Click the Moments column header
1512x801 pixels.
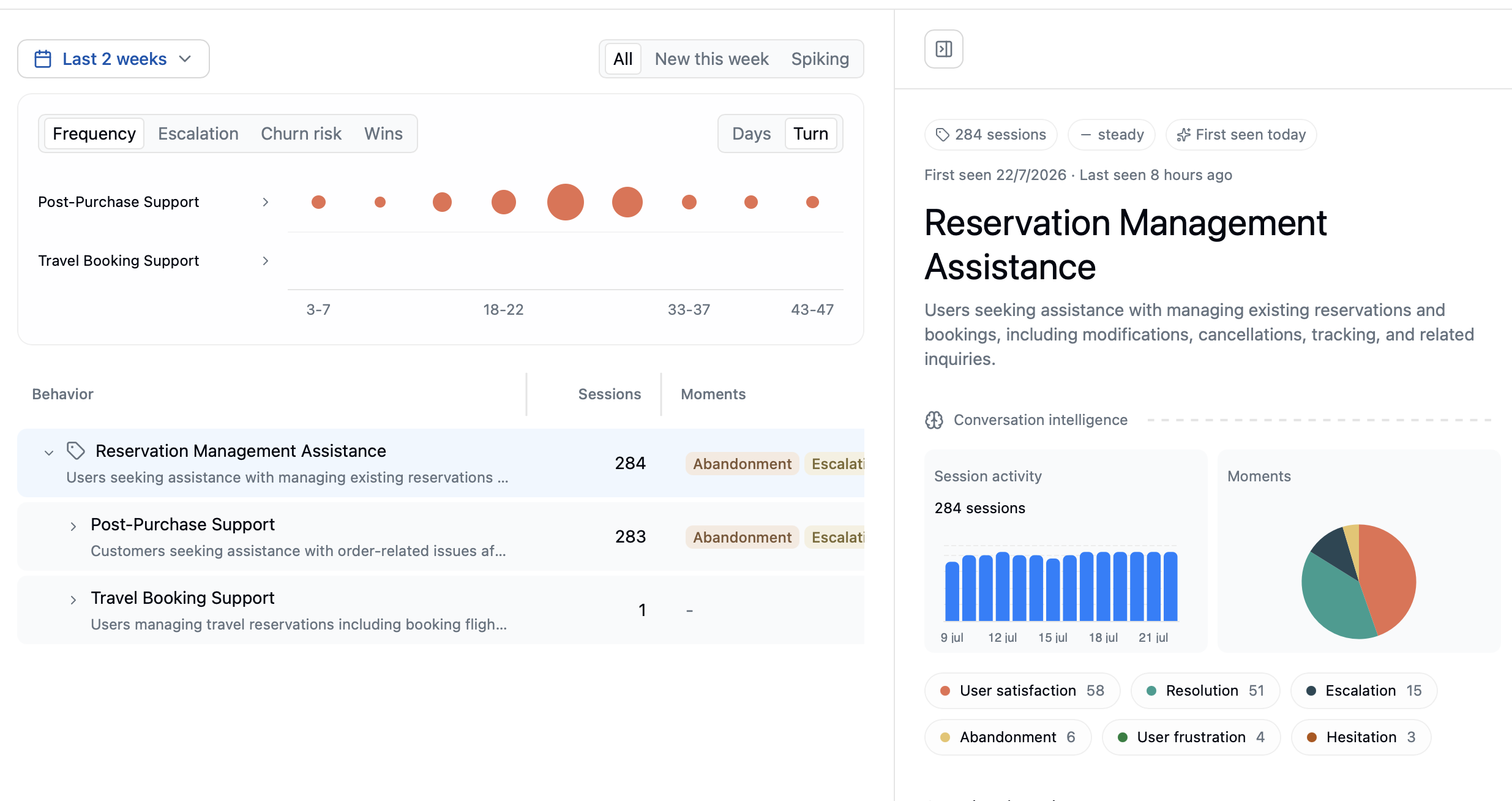pos(713,394)
